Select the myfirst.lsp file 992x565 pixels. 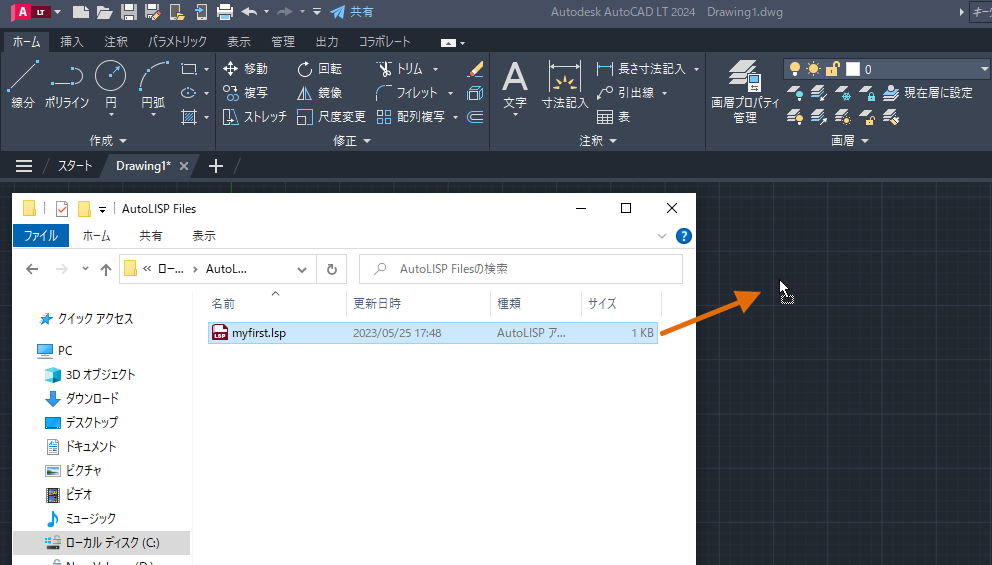point(433,333)
